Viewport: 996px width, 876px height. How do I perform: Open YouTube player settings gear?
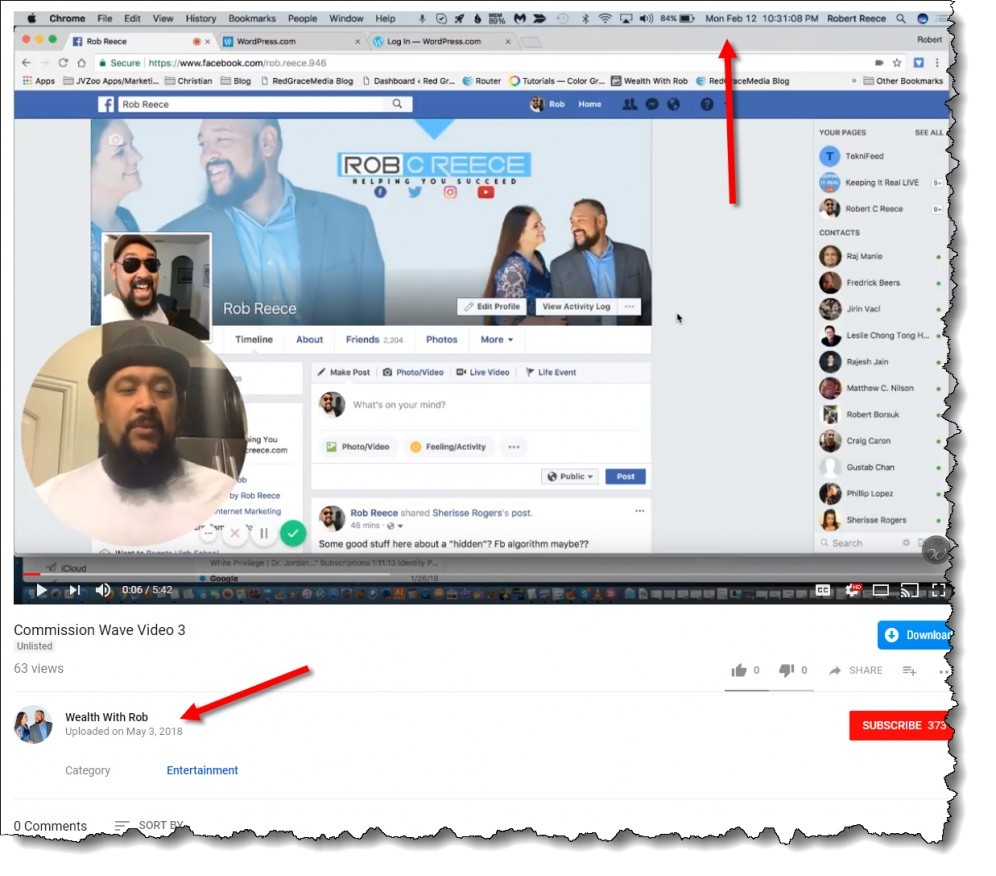[852, 590]
